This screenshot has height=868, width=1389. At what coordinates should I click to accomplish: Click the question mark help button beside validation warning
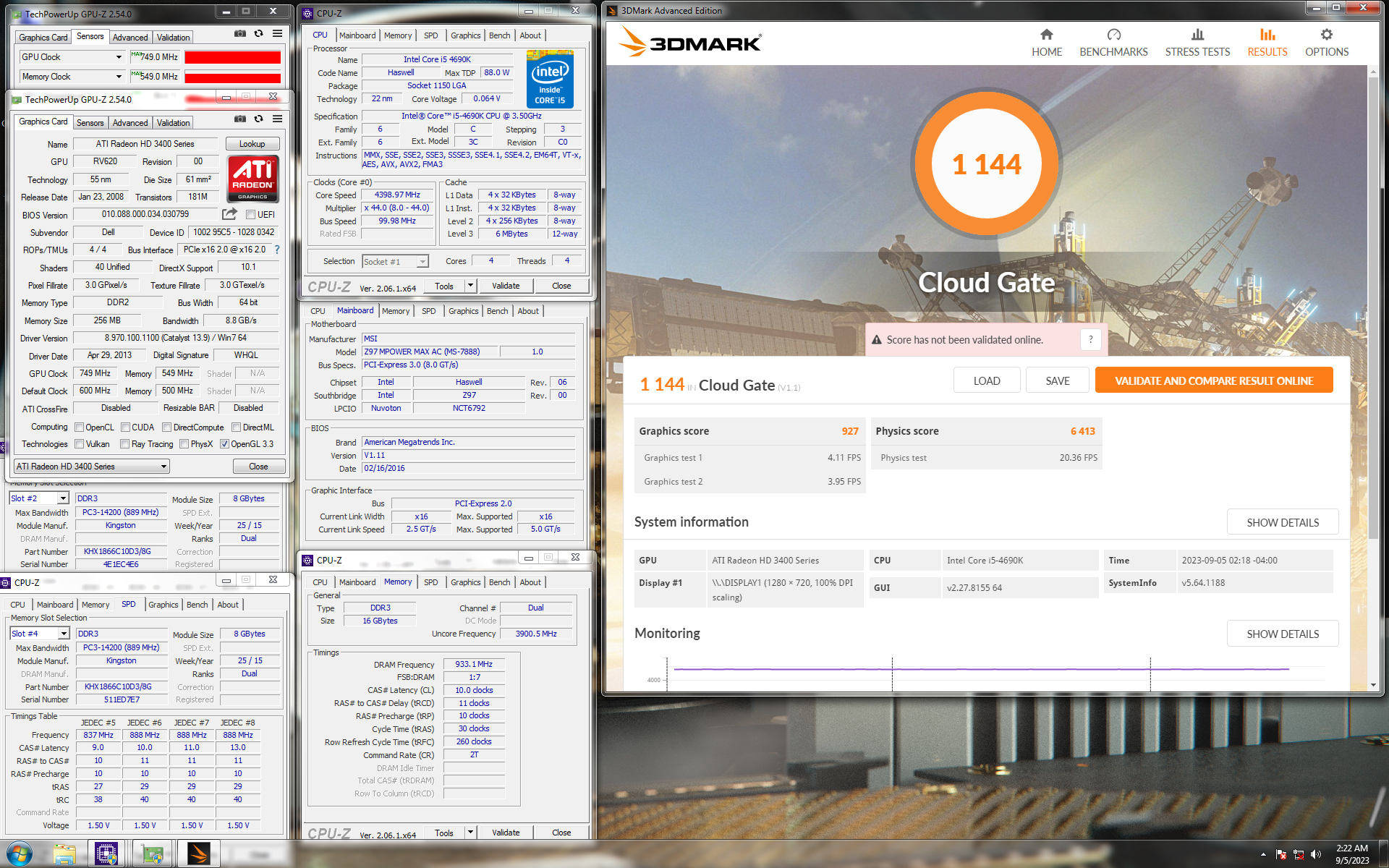tap(1090, 339)
